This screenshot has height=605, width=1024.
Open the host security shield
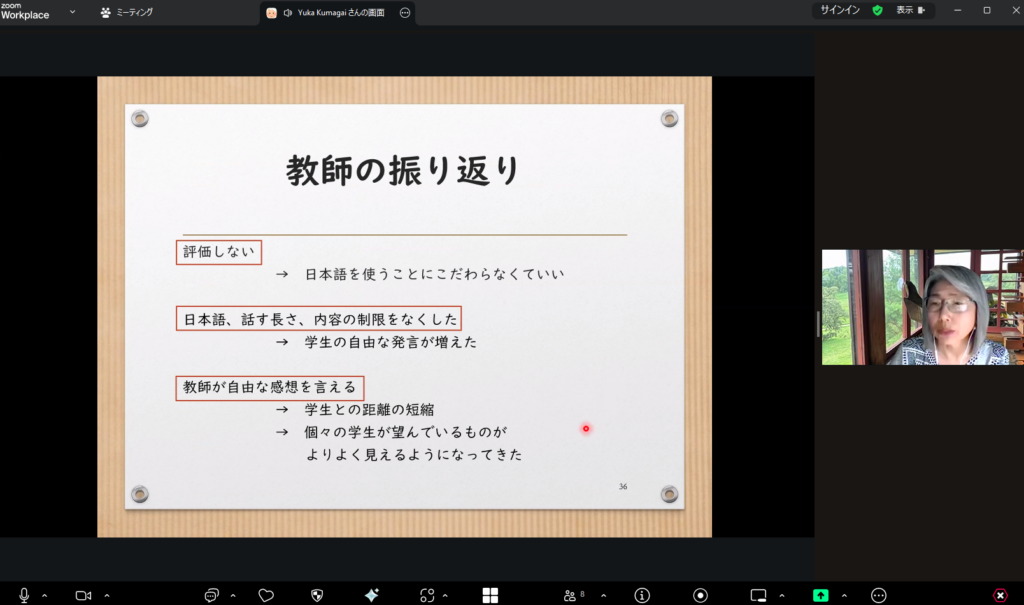[x=317, y=595]
